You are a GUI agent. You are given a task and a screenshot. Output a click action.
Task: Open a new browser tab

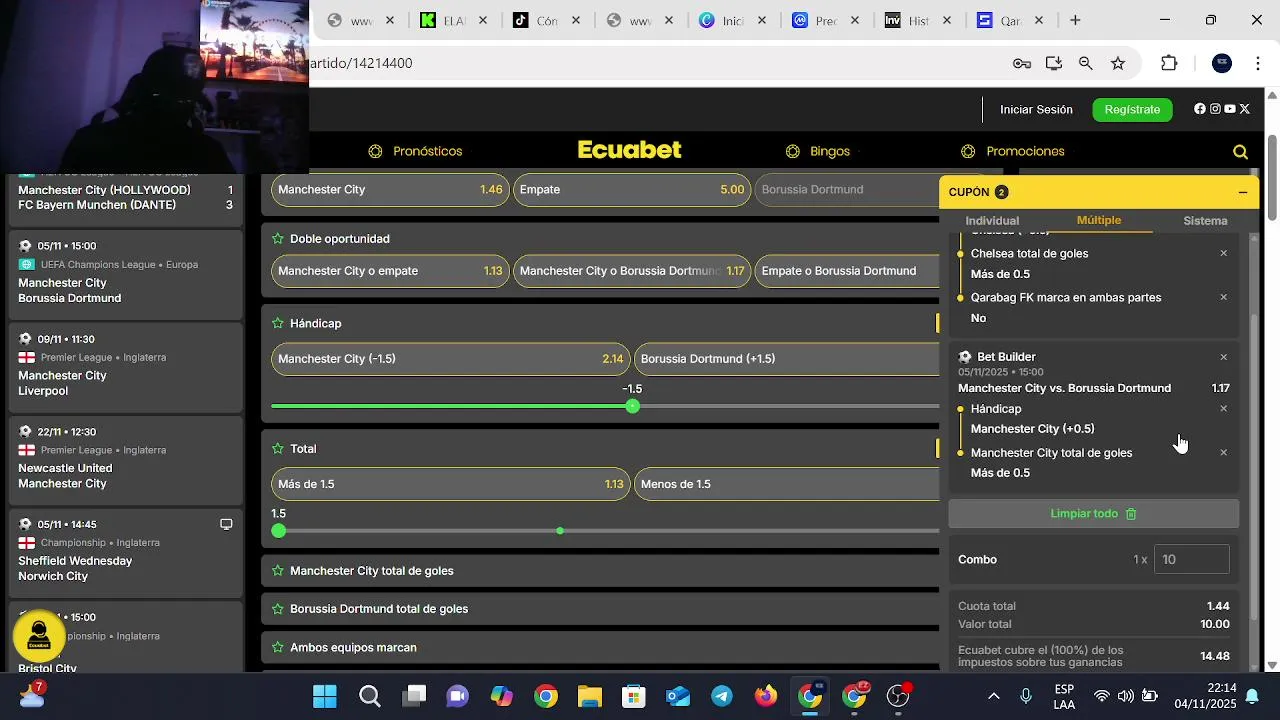tap(1075, 20)
